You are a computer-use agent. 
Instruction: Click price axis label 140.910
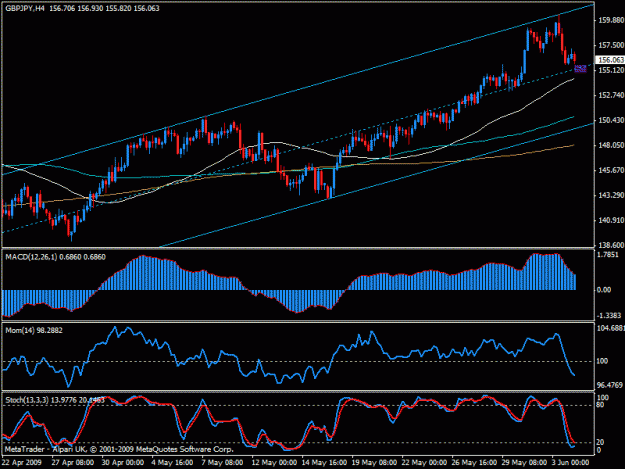(x=611, y=220)
